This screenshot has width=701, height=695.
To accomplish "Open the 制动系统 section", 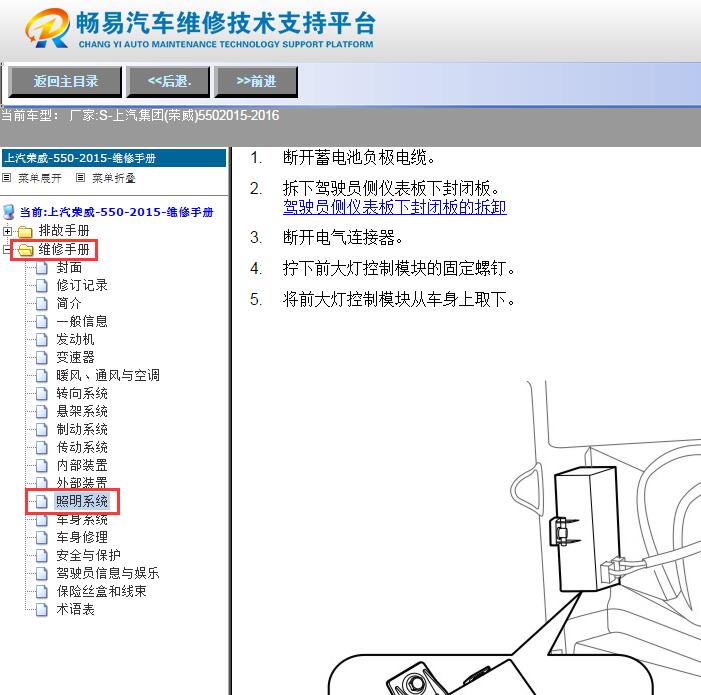I will [x=82, y=429].
